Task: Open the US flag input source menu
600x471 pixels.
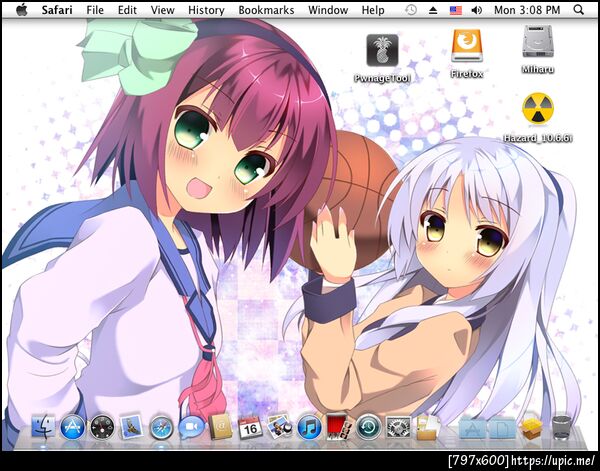Action: (455, 10)
